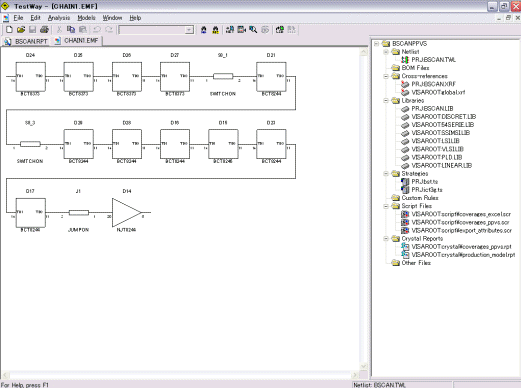Click the horizontal scrollbar right arrow

pos(355,375)
